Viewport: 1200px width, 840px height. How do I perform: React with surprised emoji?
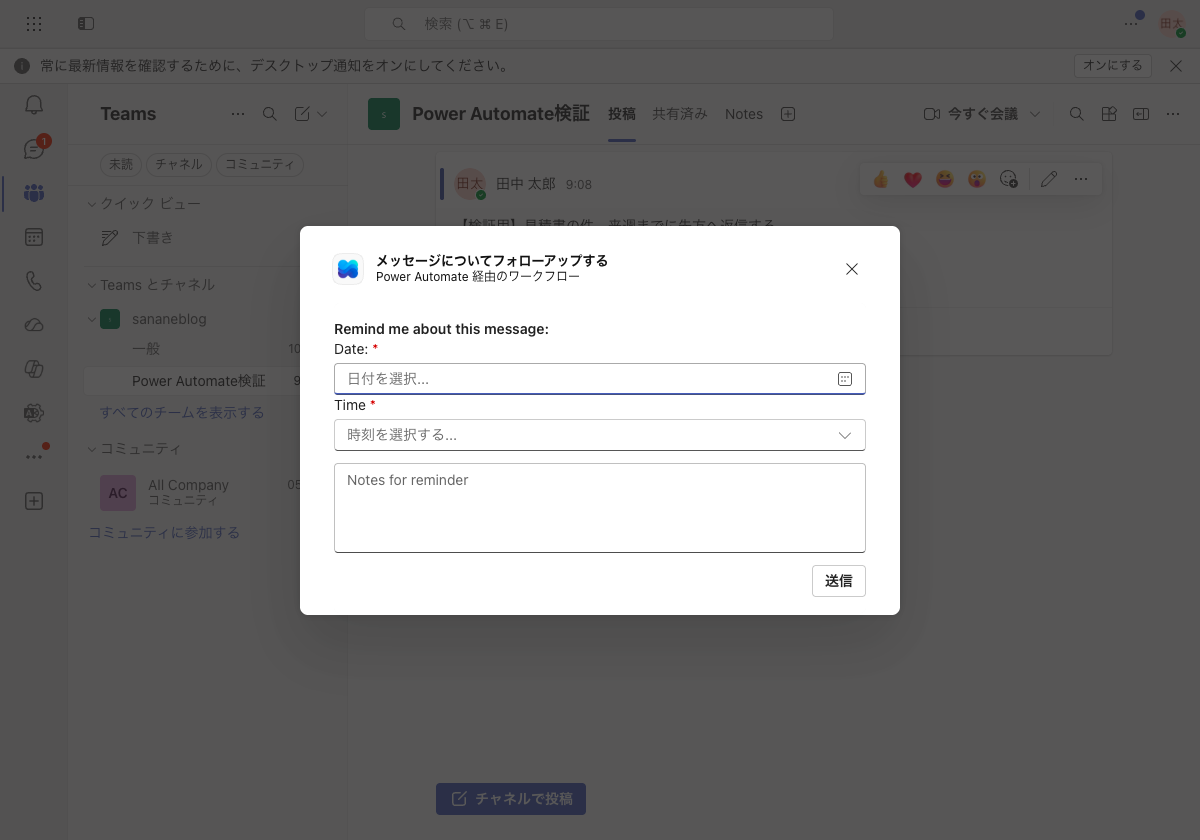(x=977, y=179)
